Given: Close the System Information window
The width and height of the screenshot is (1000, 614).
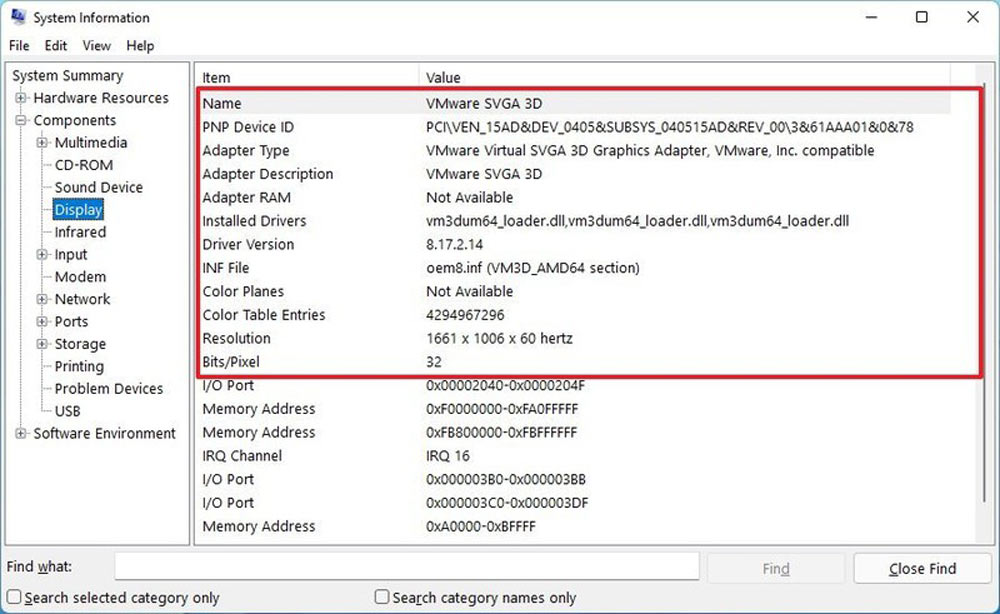Looking at the screenshot, I should point(973,17).
